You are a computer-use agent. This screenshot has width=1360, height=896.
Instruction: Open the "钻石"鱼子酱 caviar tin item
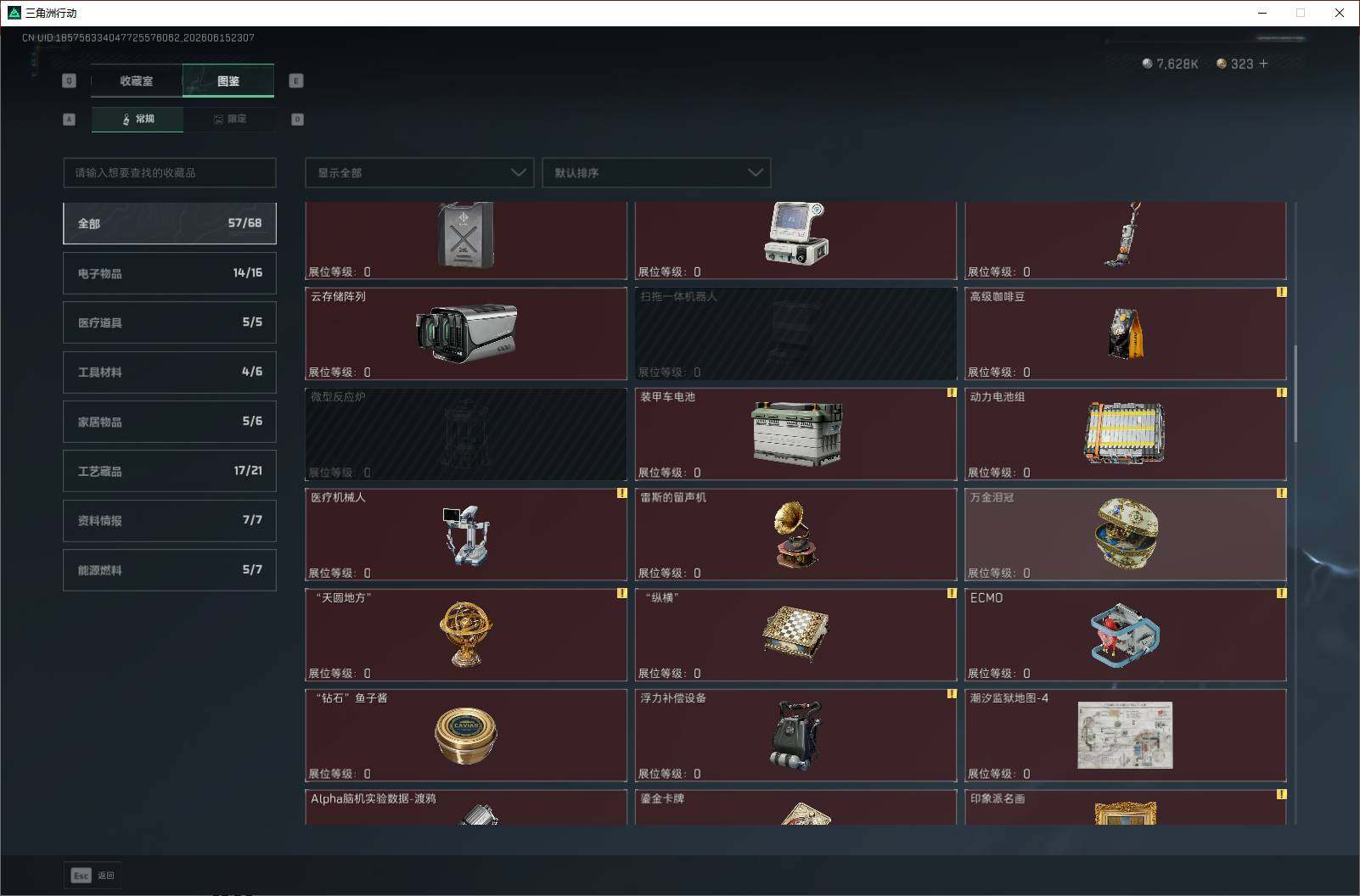click(466, 735)
